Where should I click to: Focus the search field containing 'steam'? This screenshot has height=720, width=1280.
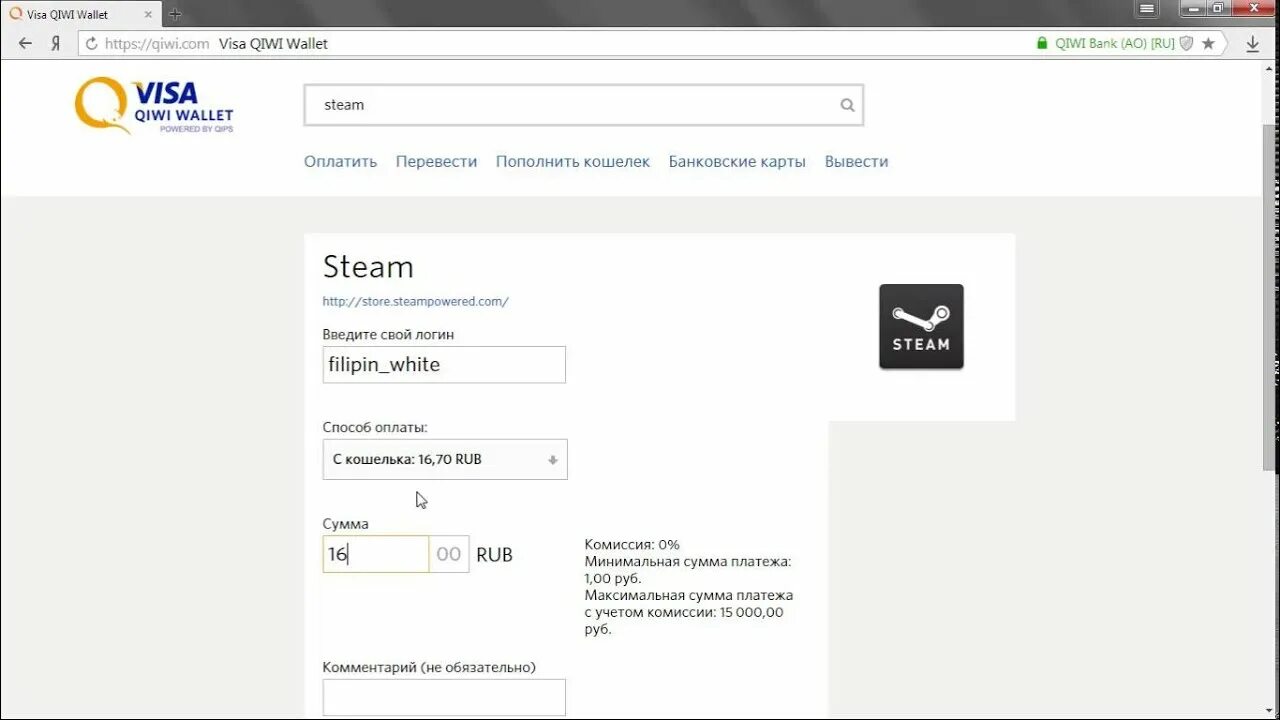[x=583, y=105]
